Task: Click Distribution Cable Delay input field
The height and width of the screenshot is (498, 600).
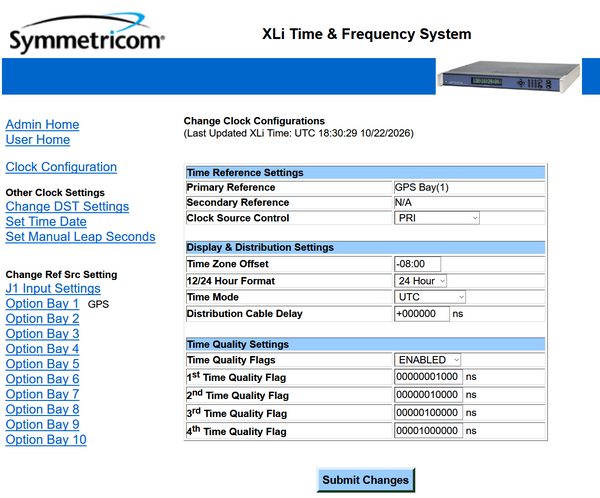Action: [x=422, y=314]
